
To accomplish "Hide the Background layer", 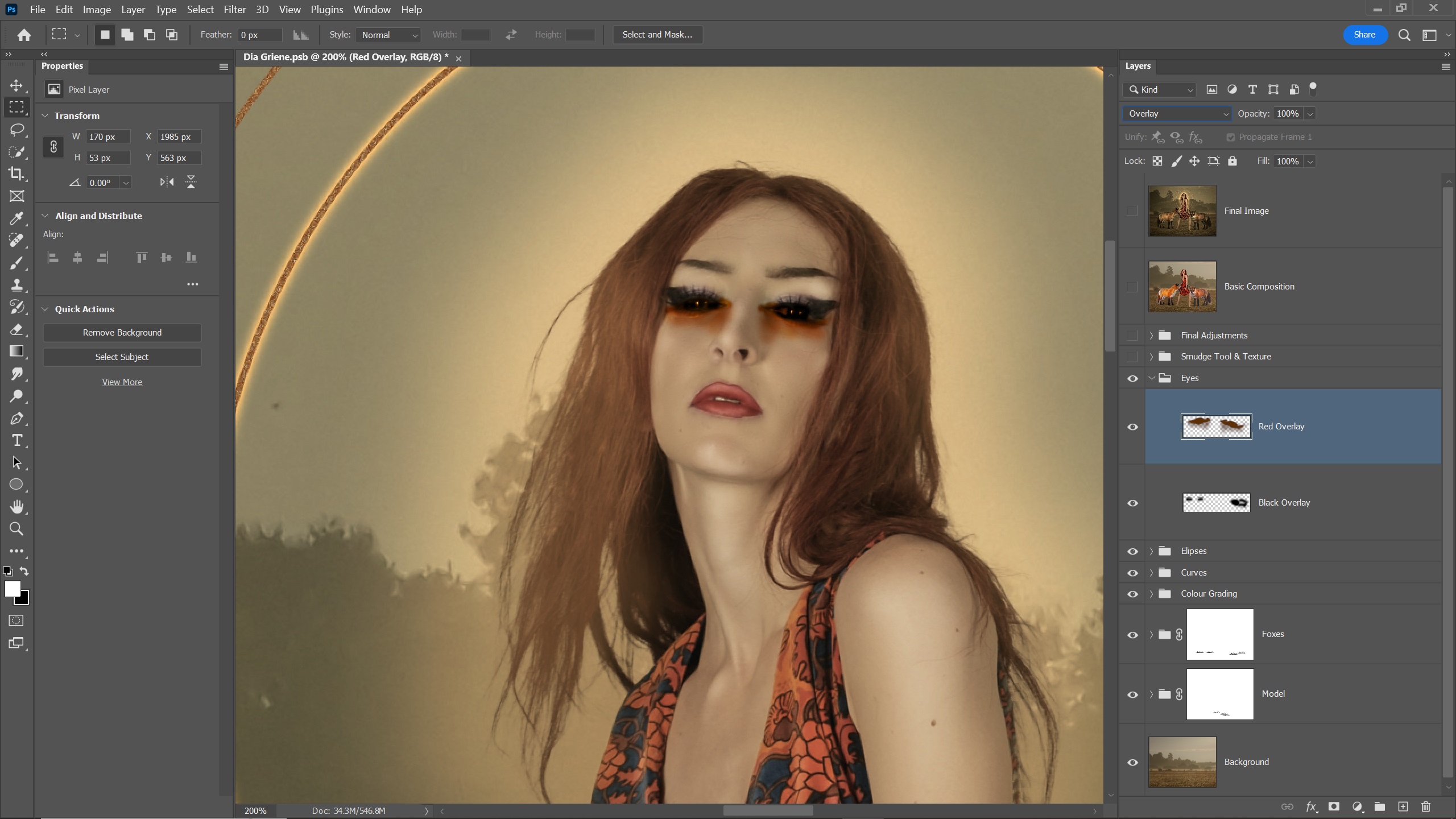I will tap(1132, 762).
